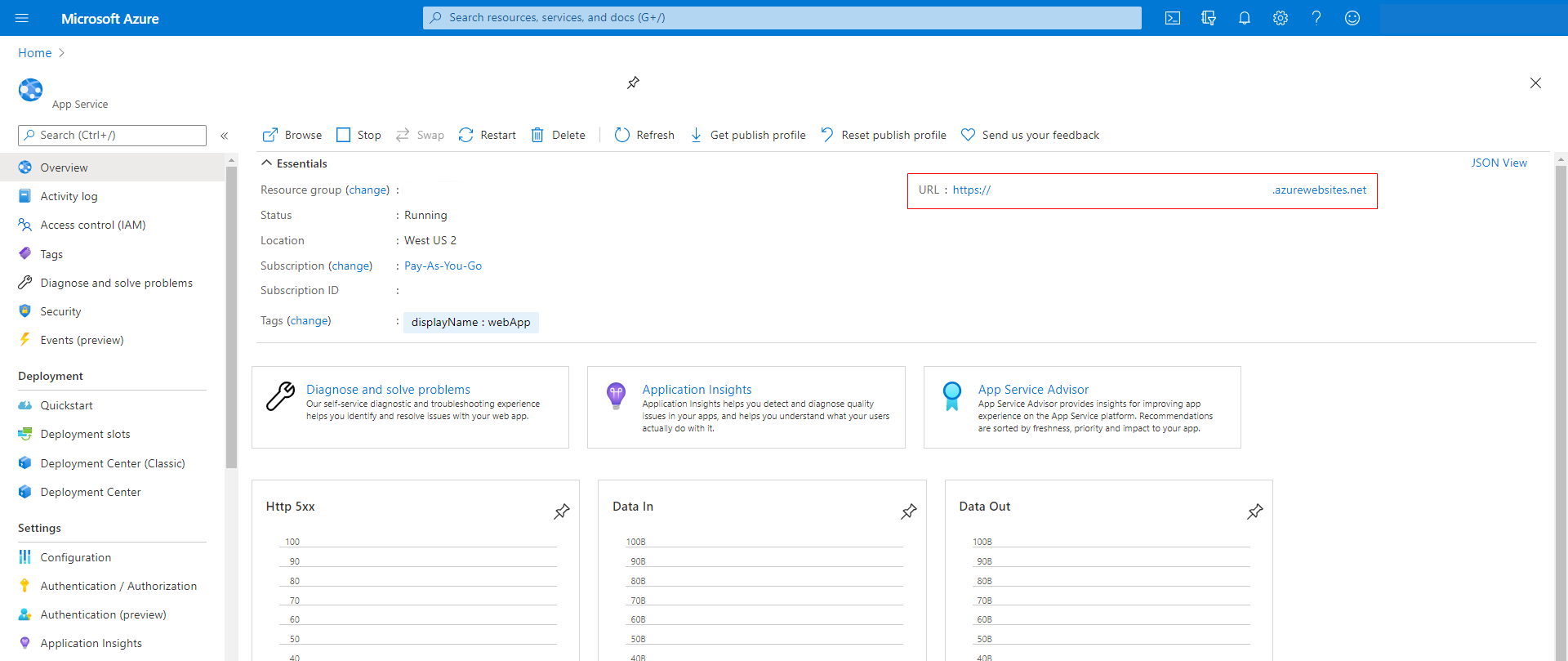Open Pay-As-You-Go subscription link
The image size is (1568, 661).
click(x=443, y=266)
